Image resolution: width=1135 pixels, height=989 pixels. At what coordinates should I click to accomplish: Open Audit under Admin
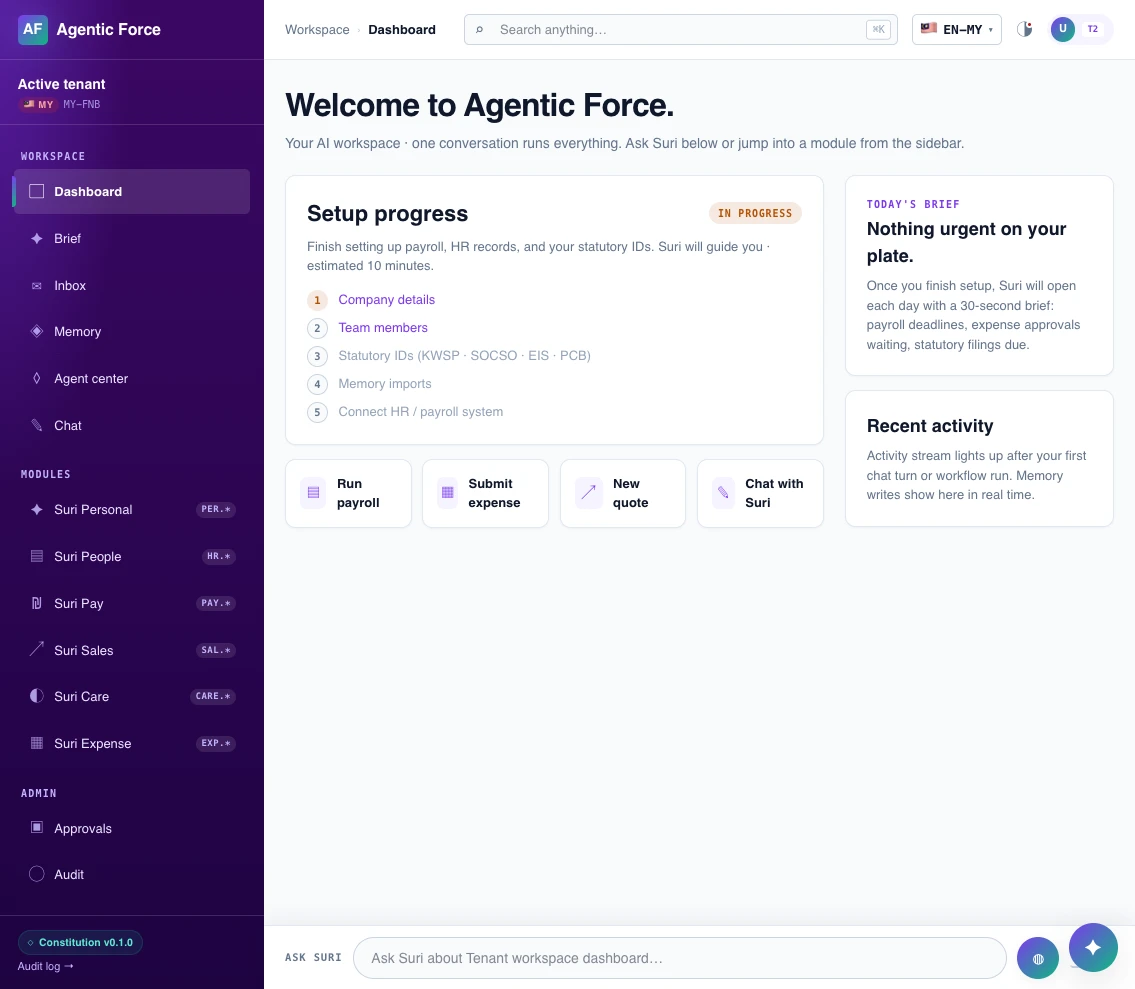tap(132, 875)
